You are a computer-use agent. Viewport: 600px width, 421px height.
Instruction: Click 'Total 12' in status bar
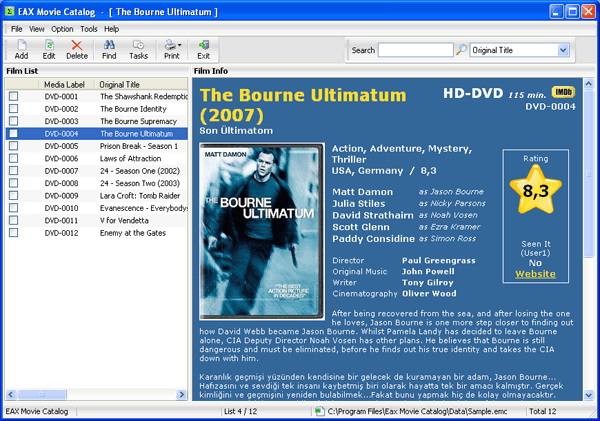coord(543,411)
